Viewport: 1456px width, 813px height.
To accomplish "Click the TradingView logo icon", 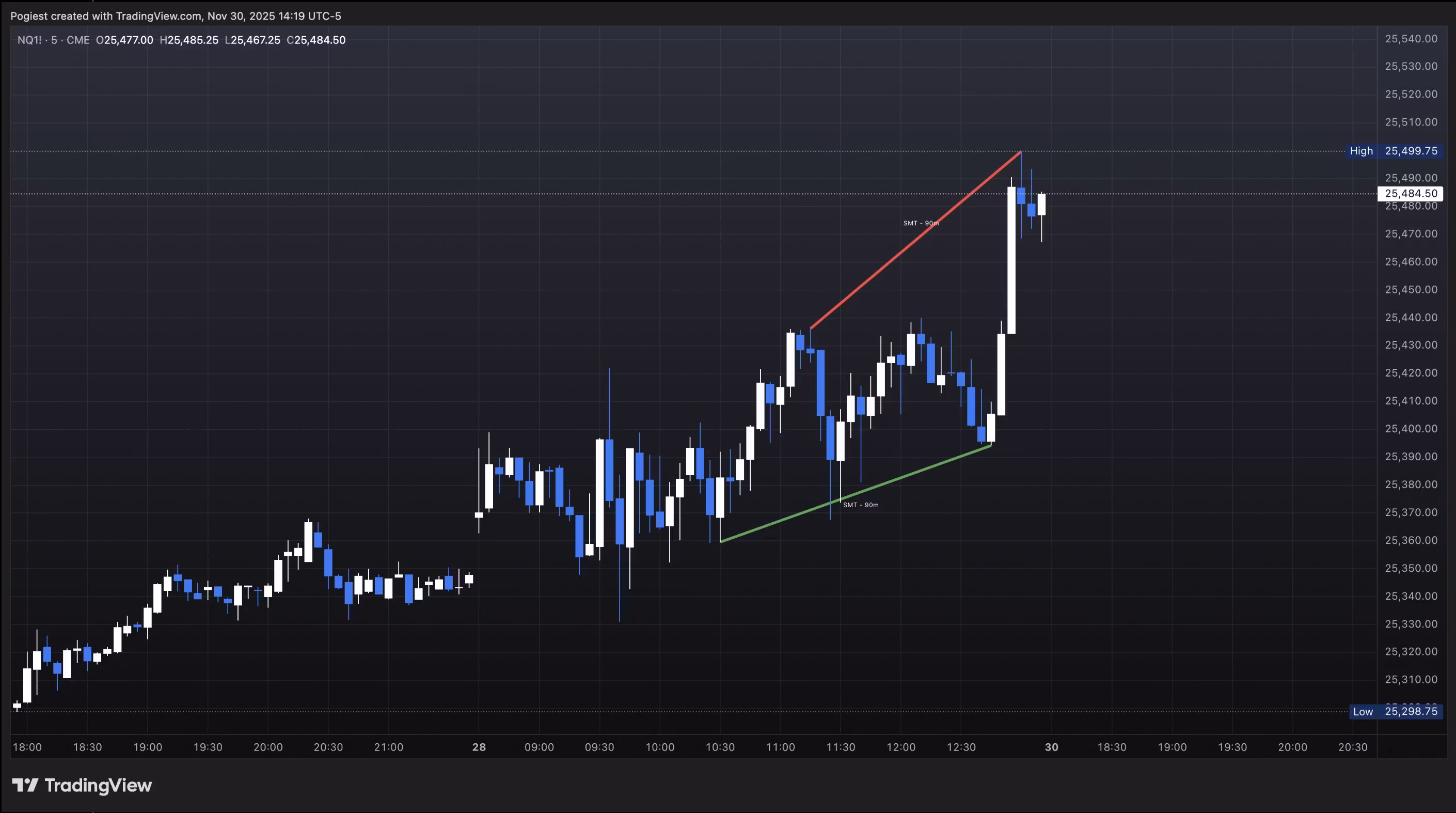I will (25, 785).
